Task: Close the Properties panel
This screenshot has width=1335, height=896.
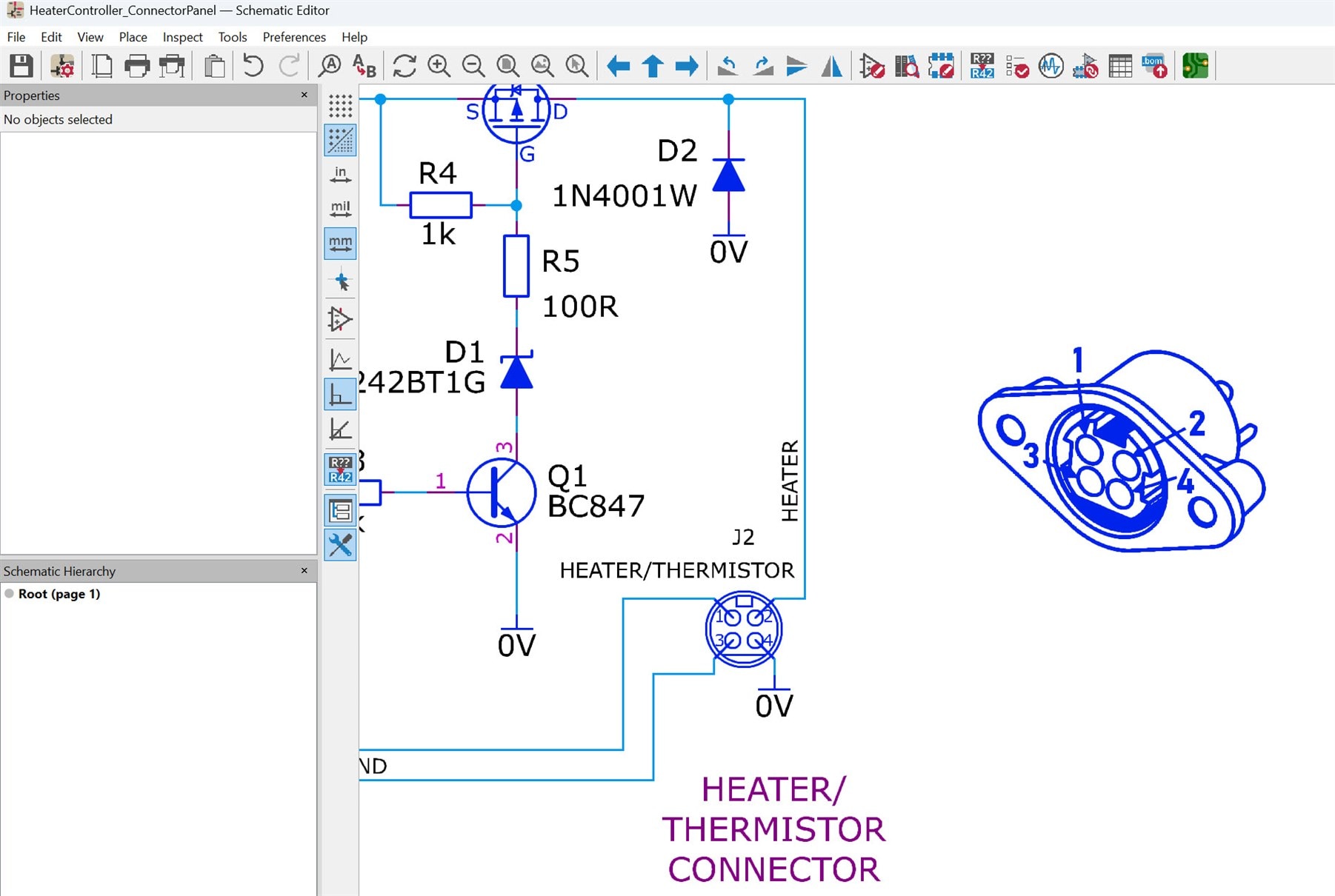Action: point(304,95)
